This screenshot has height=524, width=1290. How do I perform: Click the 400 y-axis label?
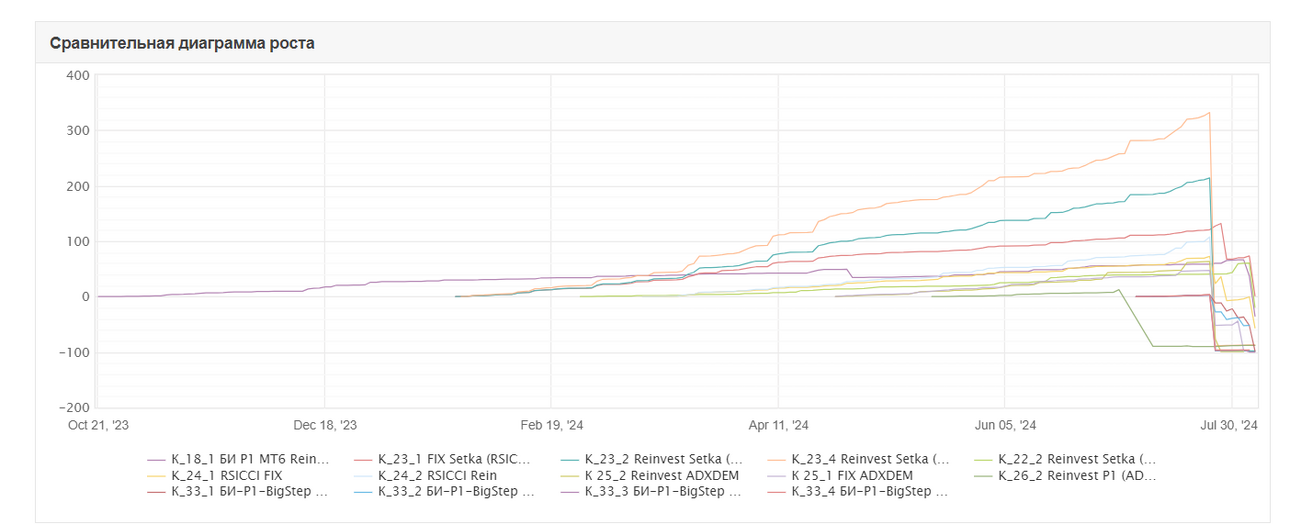pyautogui.click(x=79, y=75)
